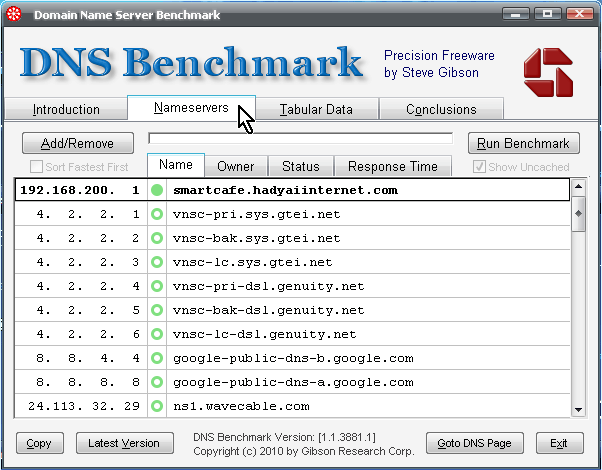Image resolution: width=602 pixels, height=470 pixels.
Task: Click ns1.wavecable.com hostname
Action: click(x=241, y=406)
